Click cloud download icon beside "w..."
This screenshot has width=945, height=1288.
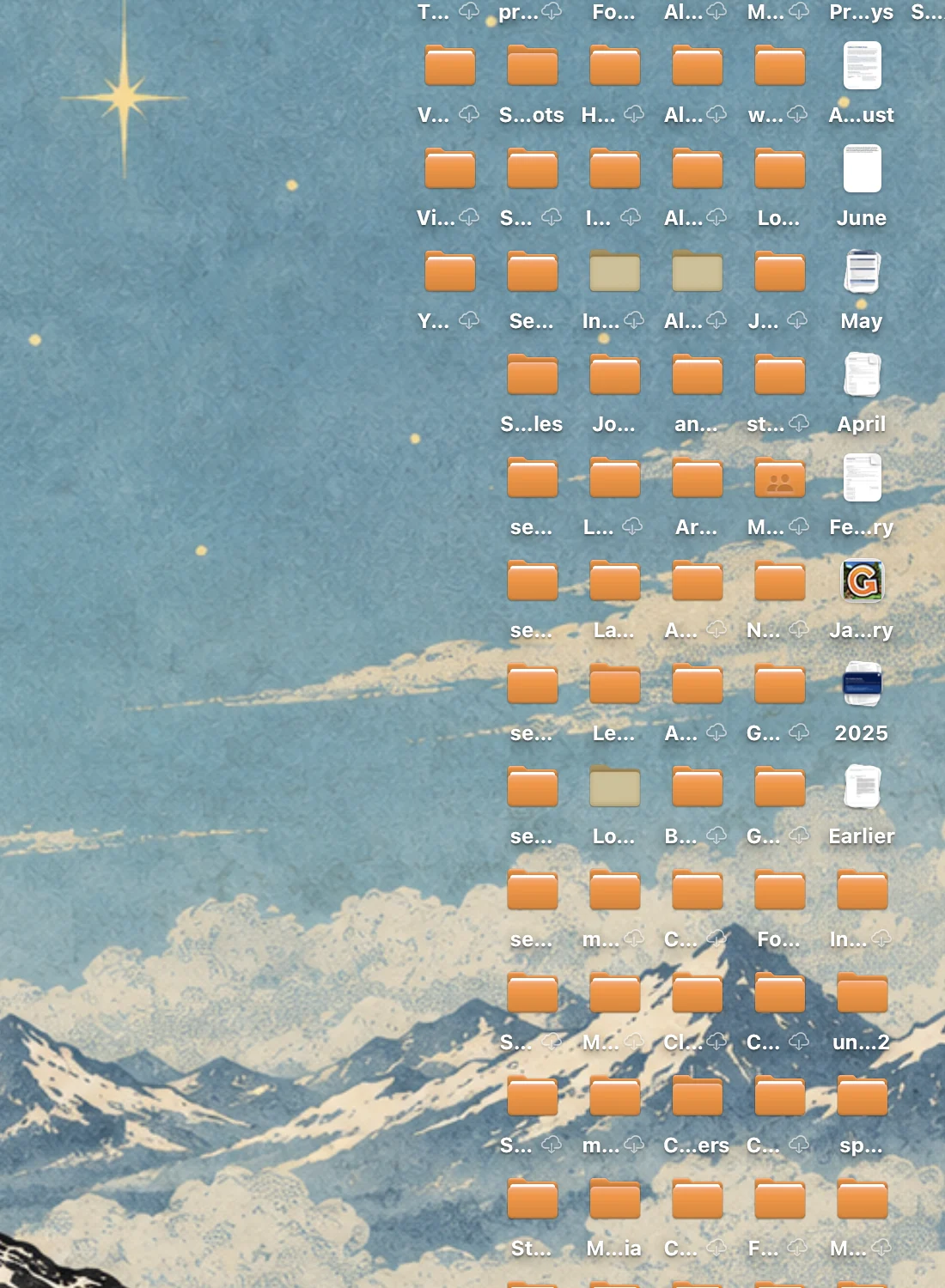(x=797, y=113)
